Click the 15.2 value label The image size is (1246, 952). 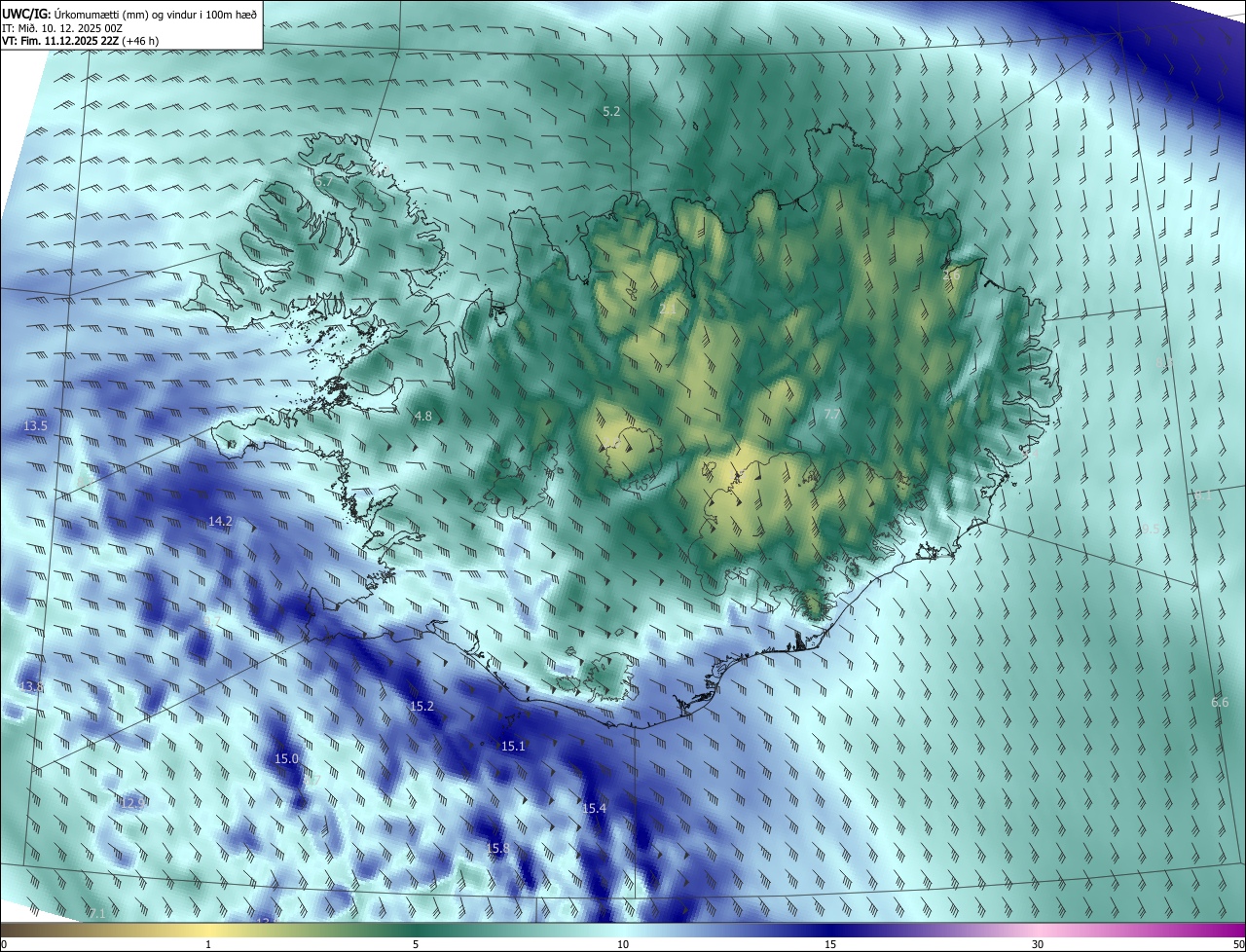point(421,706)
